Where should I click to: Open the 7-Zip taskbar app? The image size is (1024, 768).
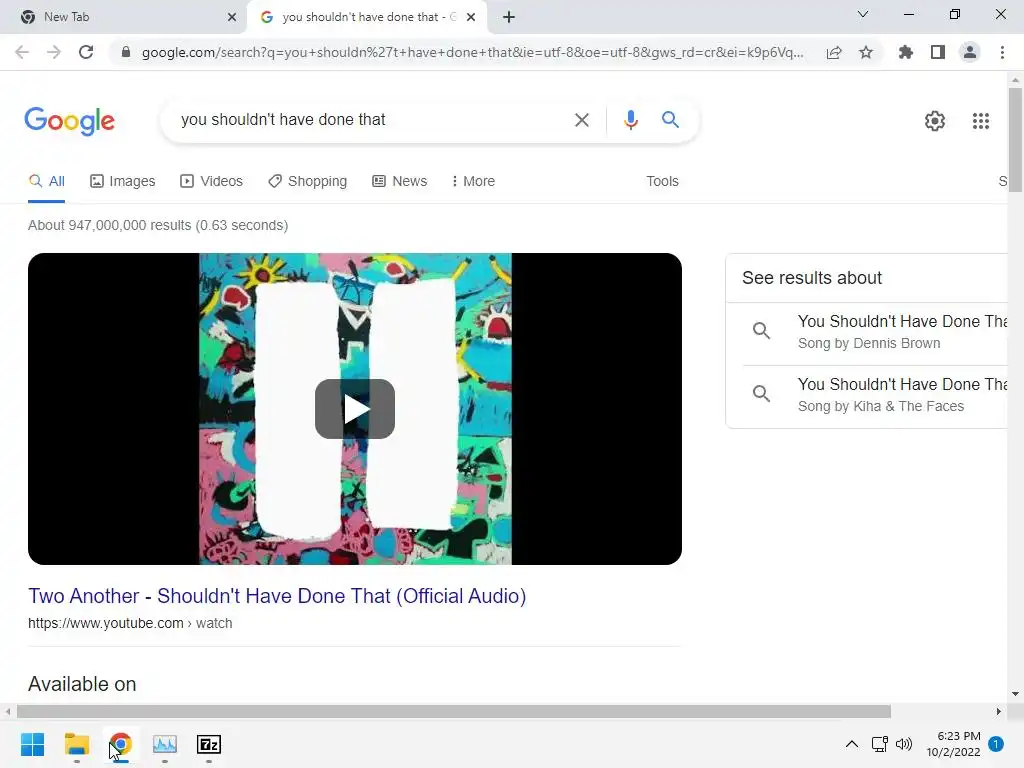tap(209, 744)
